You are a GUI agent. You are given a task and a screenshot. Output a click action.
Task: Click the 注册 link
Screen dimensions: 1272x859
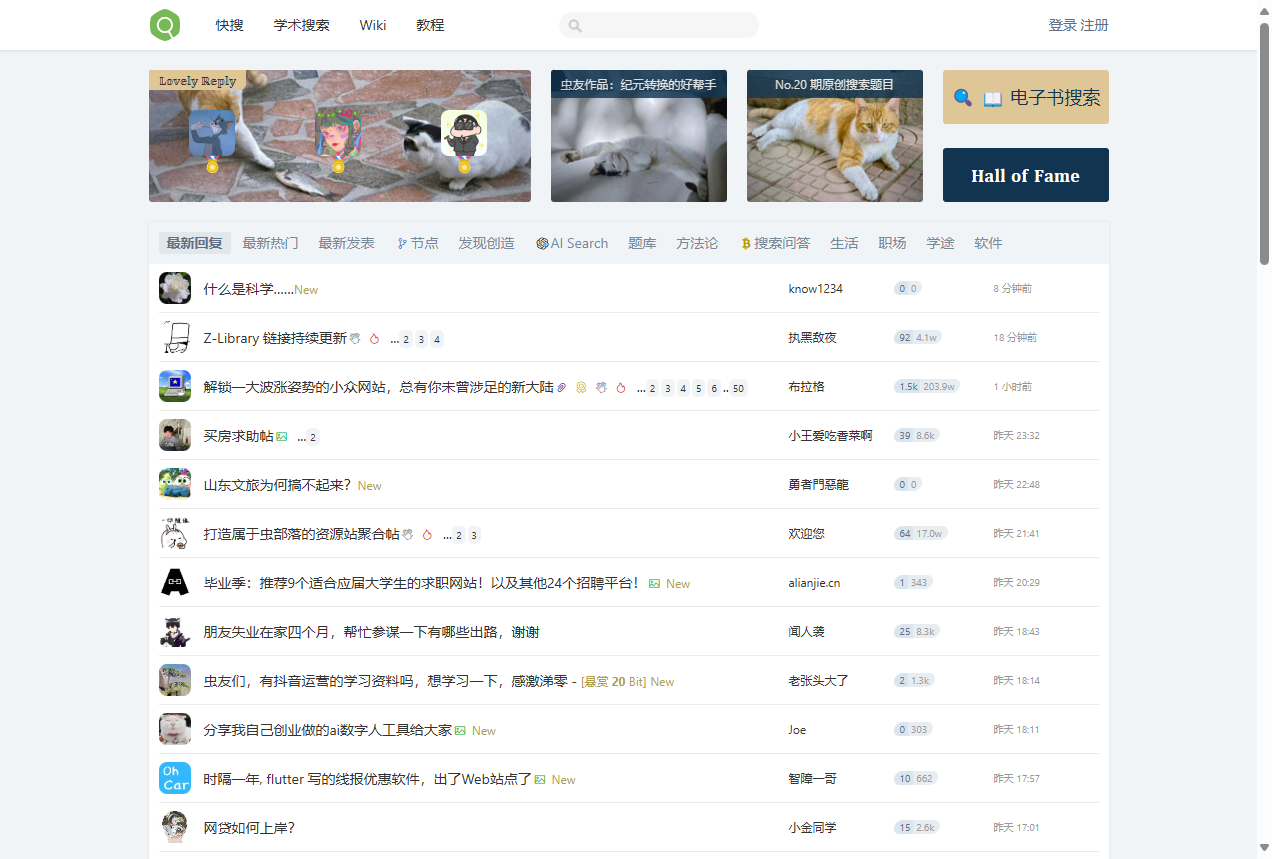pos(1095,24)
